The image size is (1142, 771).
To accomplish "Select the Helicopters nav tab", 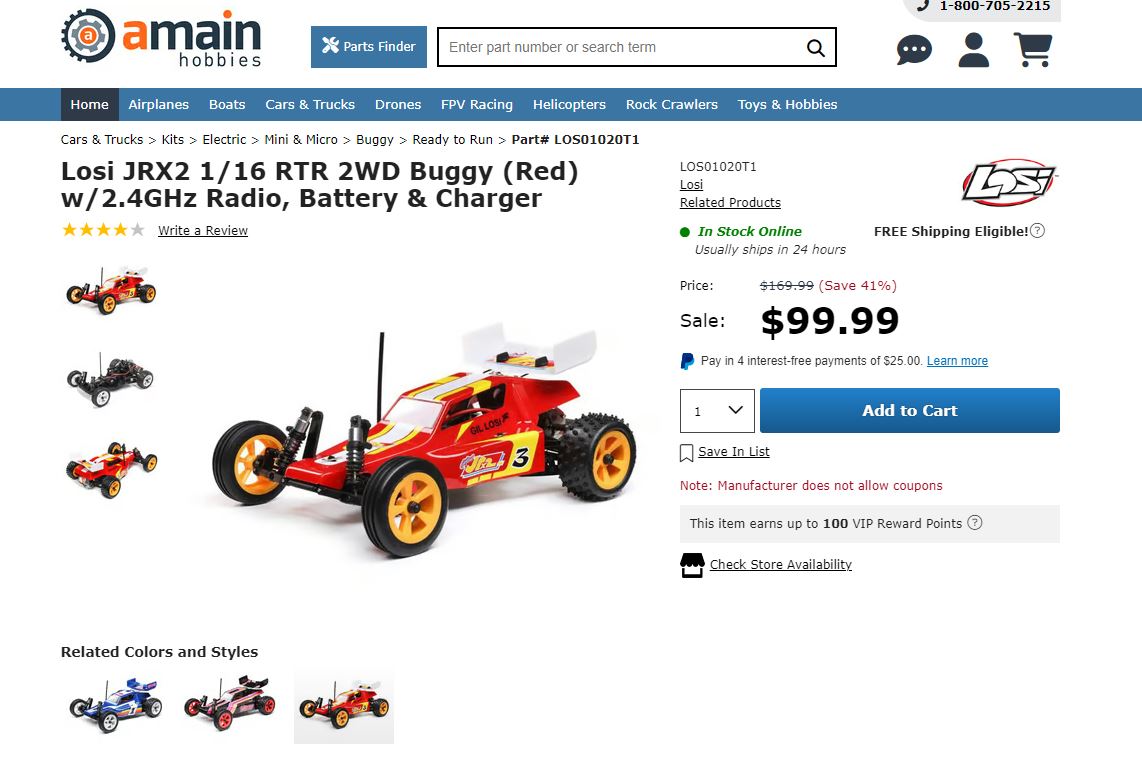I will pos(569,104).
